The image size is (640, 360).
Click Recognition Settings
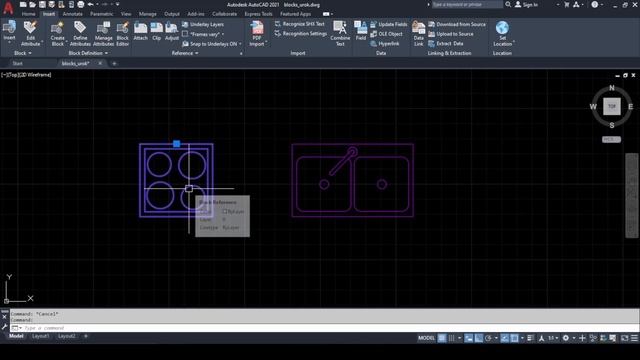click(301, 34)
